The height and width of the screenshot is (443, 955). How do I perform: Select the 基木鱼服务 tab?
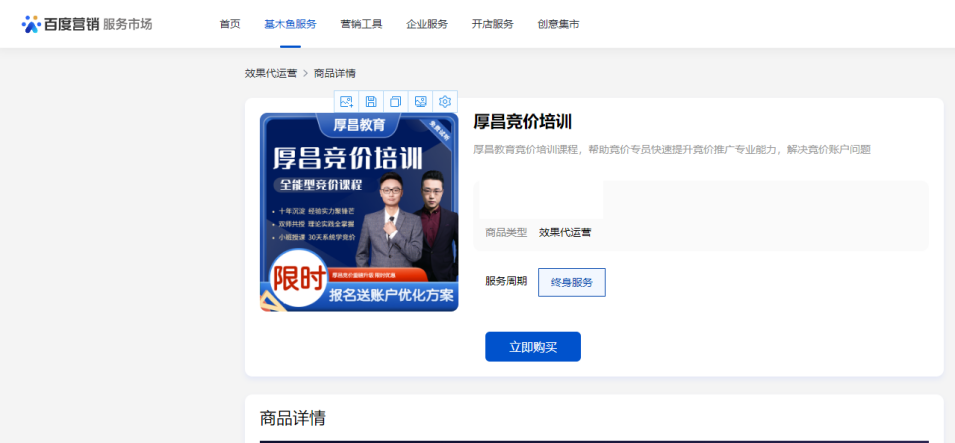tap(291, 24)
